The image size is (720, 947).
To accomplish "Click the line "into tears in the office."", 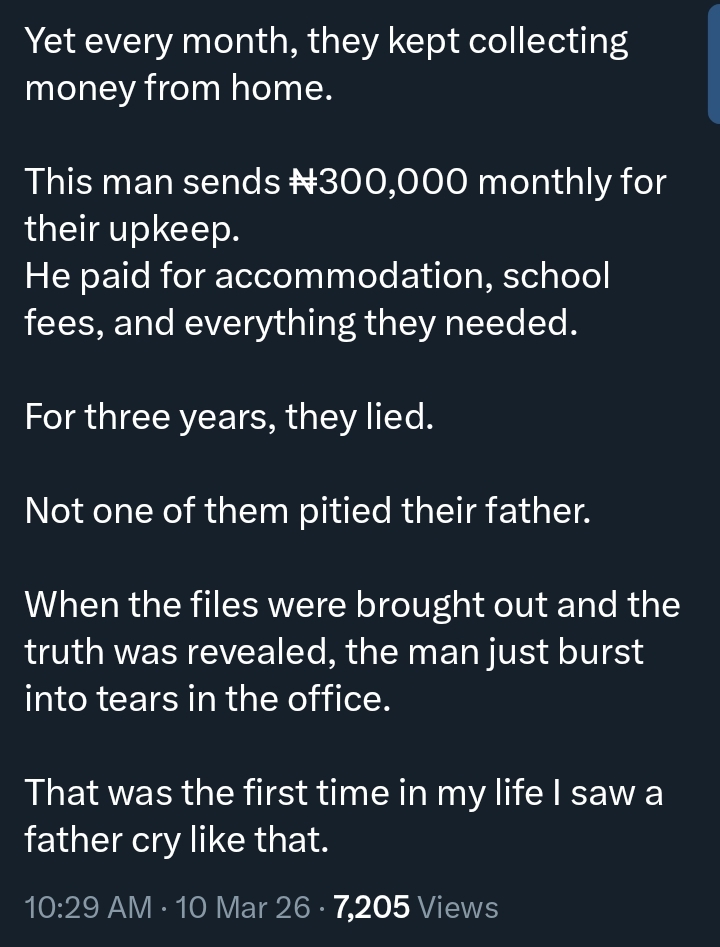I will (x=207, y=698).
